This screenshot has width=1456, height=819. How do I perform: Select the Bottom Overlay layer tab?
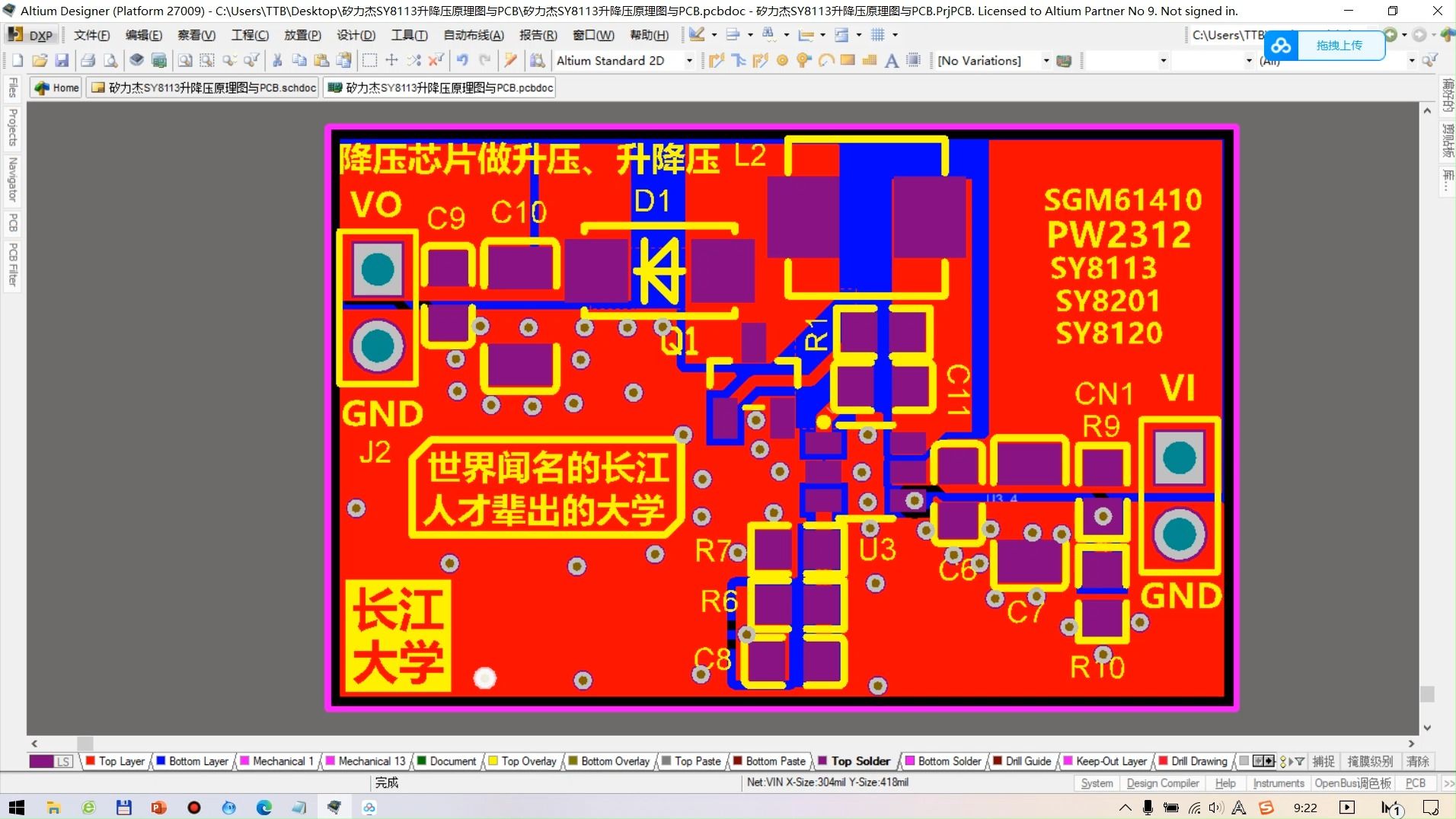(609, 761)
